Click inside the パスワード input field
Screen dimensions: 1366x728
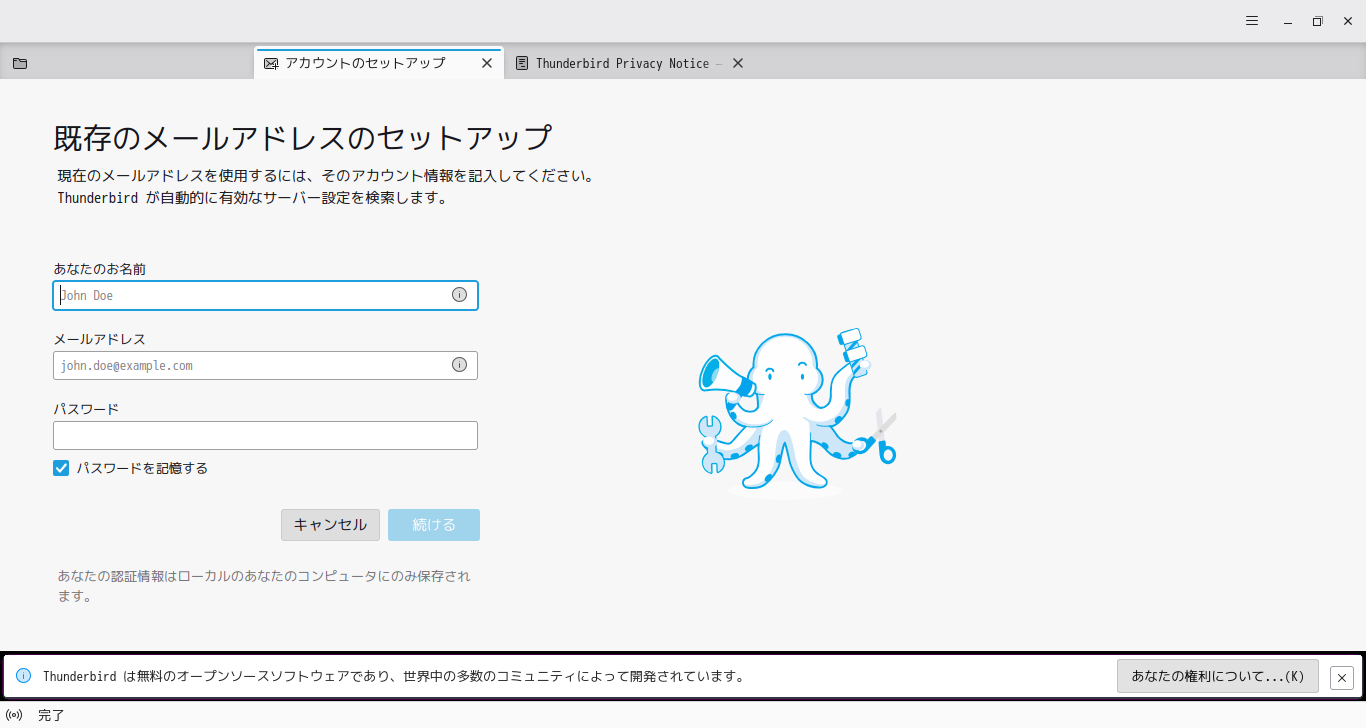click(x=265, y=434)
